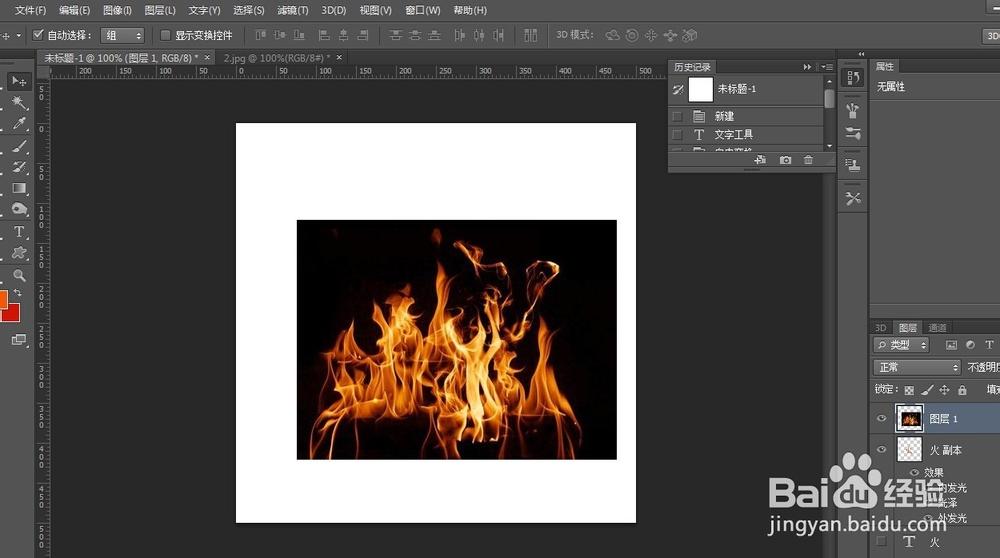The width and height of the screenshot is (1000, 558).
Task: Select 图层 1 flame layer thumbnail
Action: 909,418
